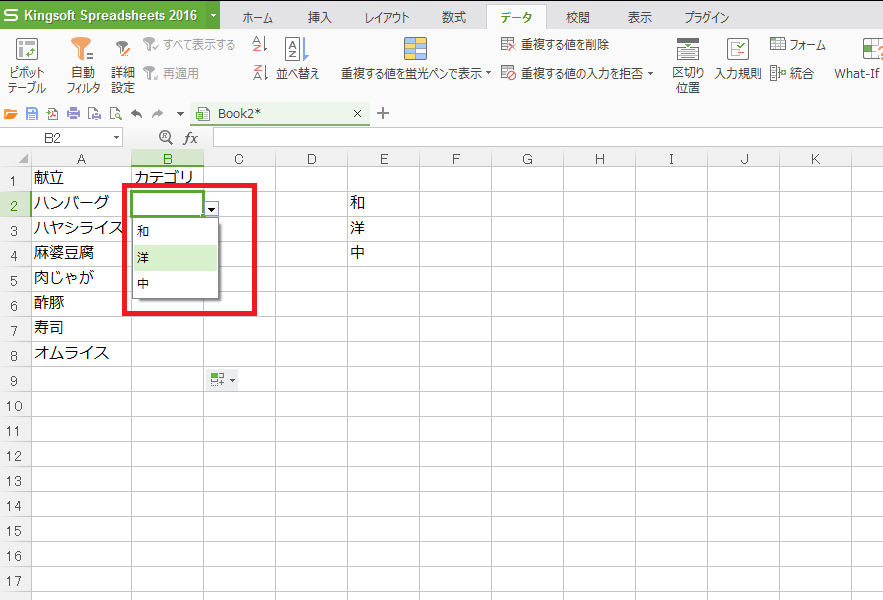Select row 2 header
883x600 pixels.
(15, 205)
